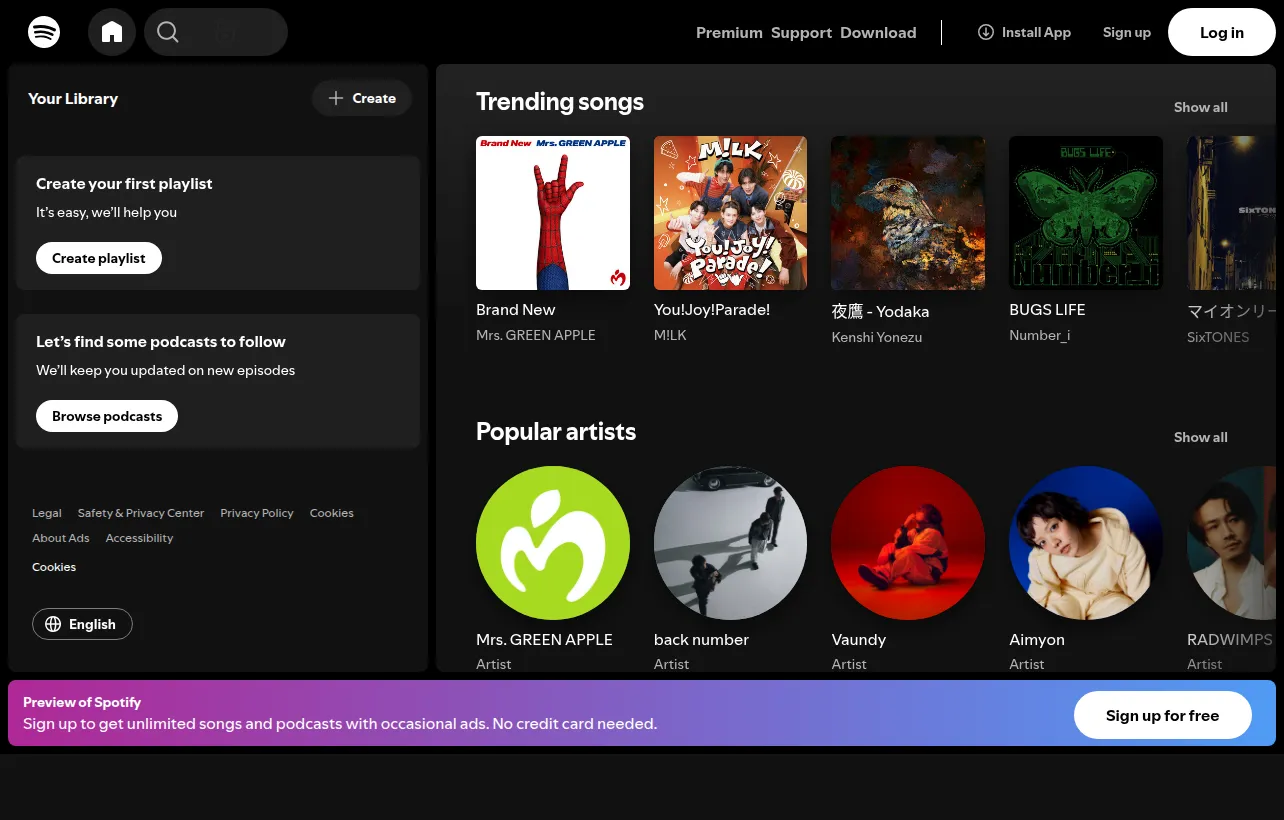Open the Support menu item
Viewport: 1284px width, 820px height.
tap(801, 32)
